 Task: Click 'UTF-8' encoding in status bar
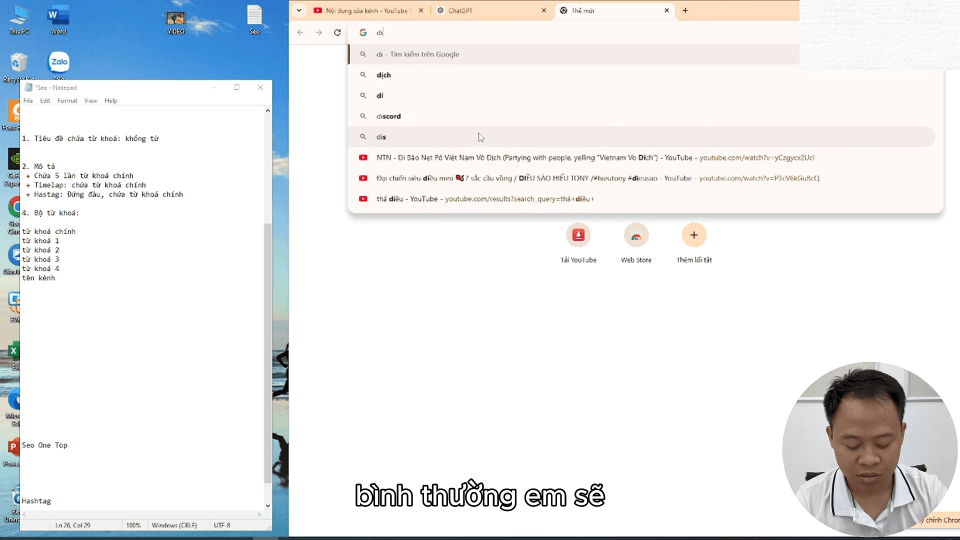point(222,525)
